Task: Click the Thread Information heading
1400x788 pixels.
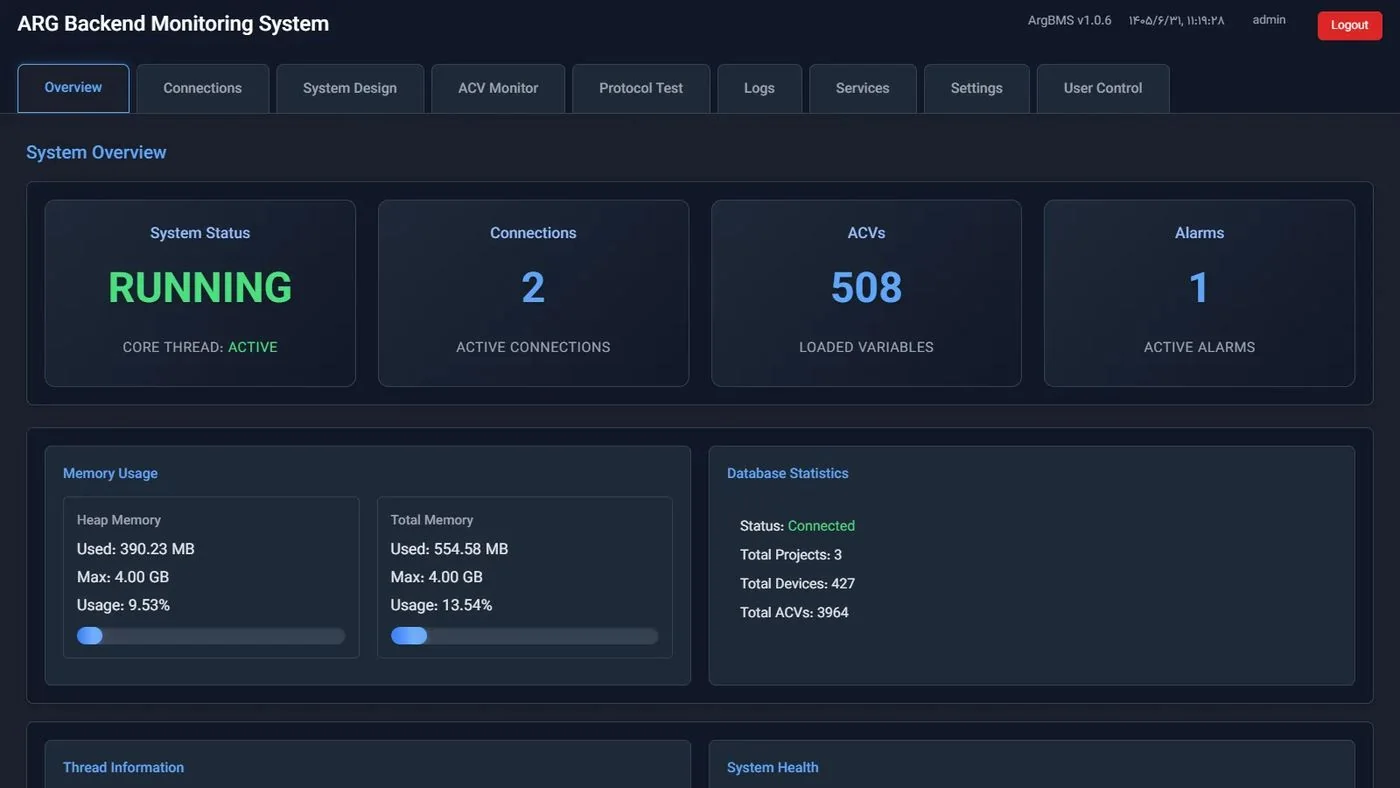Action: point(123,767)
